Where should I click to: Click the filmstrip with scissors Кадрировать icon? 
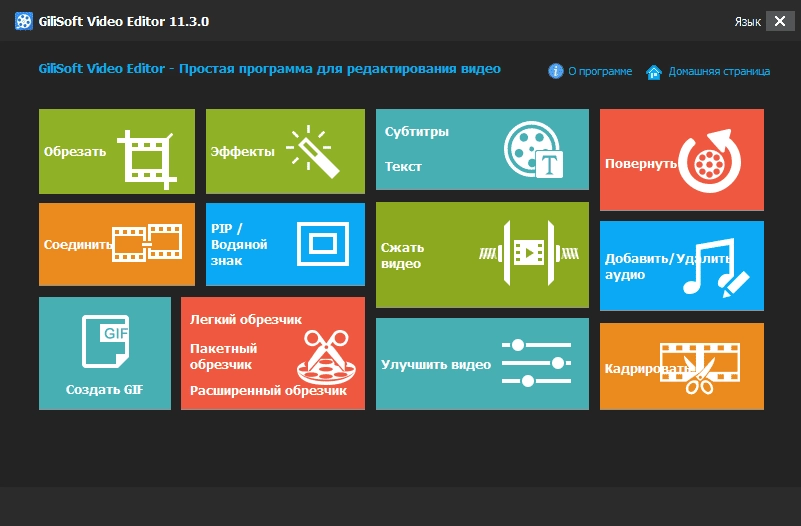(700, 368)
